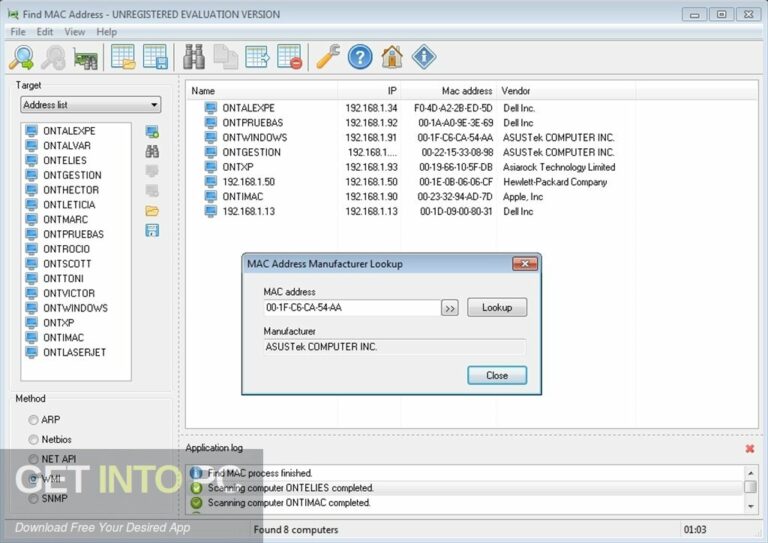This screenshot has height=543, width=768.
Task: Open the Edit menu
Action: 45,32
